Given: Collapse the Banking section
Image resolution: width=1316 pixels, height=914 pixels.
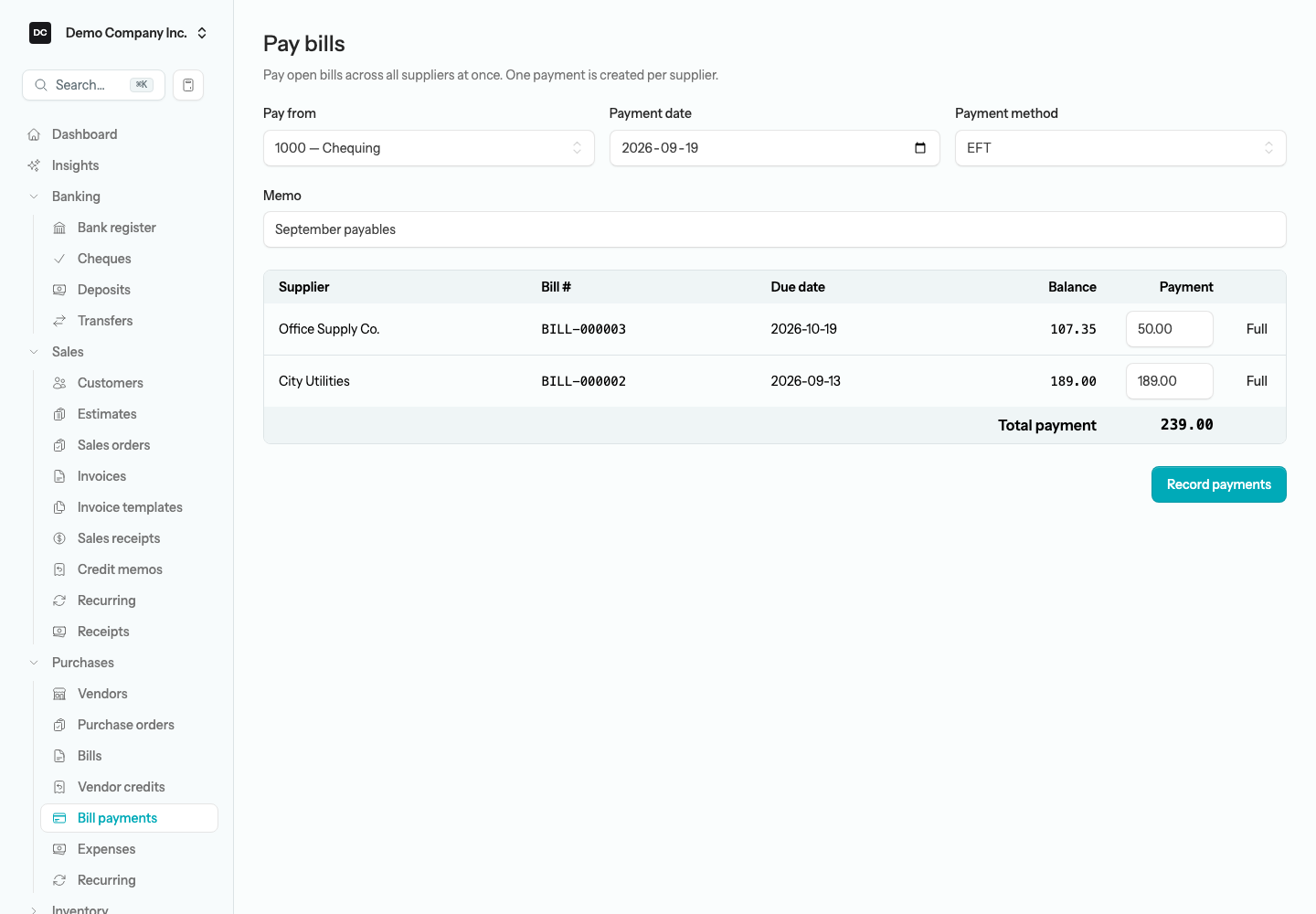Looking at the screenshot, I should click(x=34, y=197).
